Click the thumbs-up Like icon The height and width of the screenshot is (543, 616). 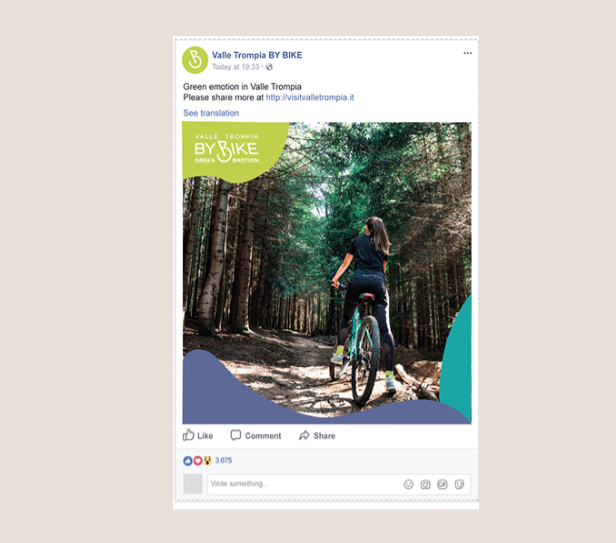189,435
